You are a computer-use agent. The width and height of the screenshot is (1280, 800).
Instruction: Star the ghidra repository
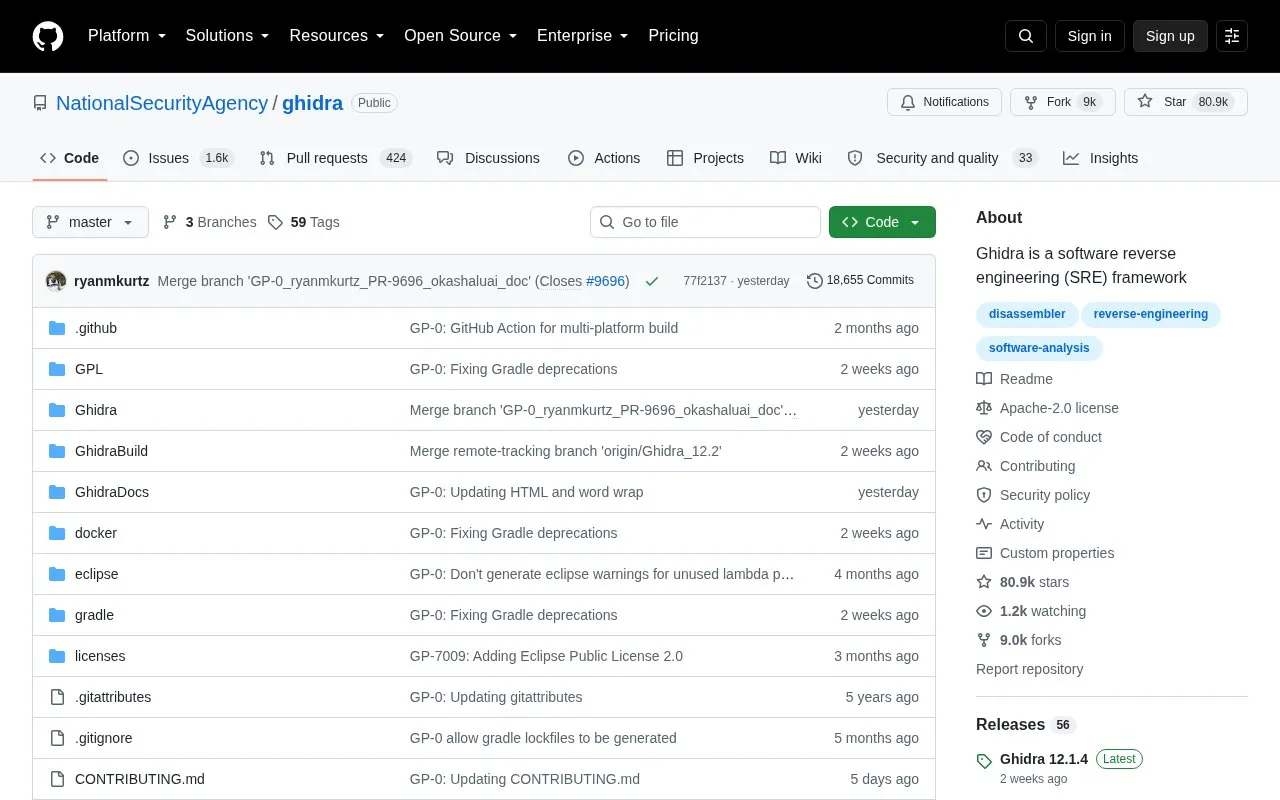click(x=1186, y=102)
